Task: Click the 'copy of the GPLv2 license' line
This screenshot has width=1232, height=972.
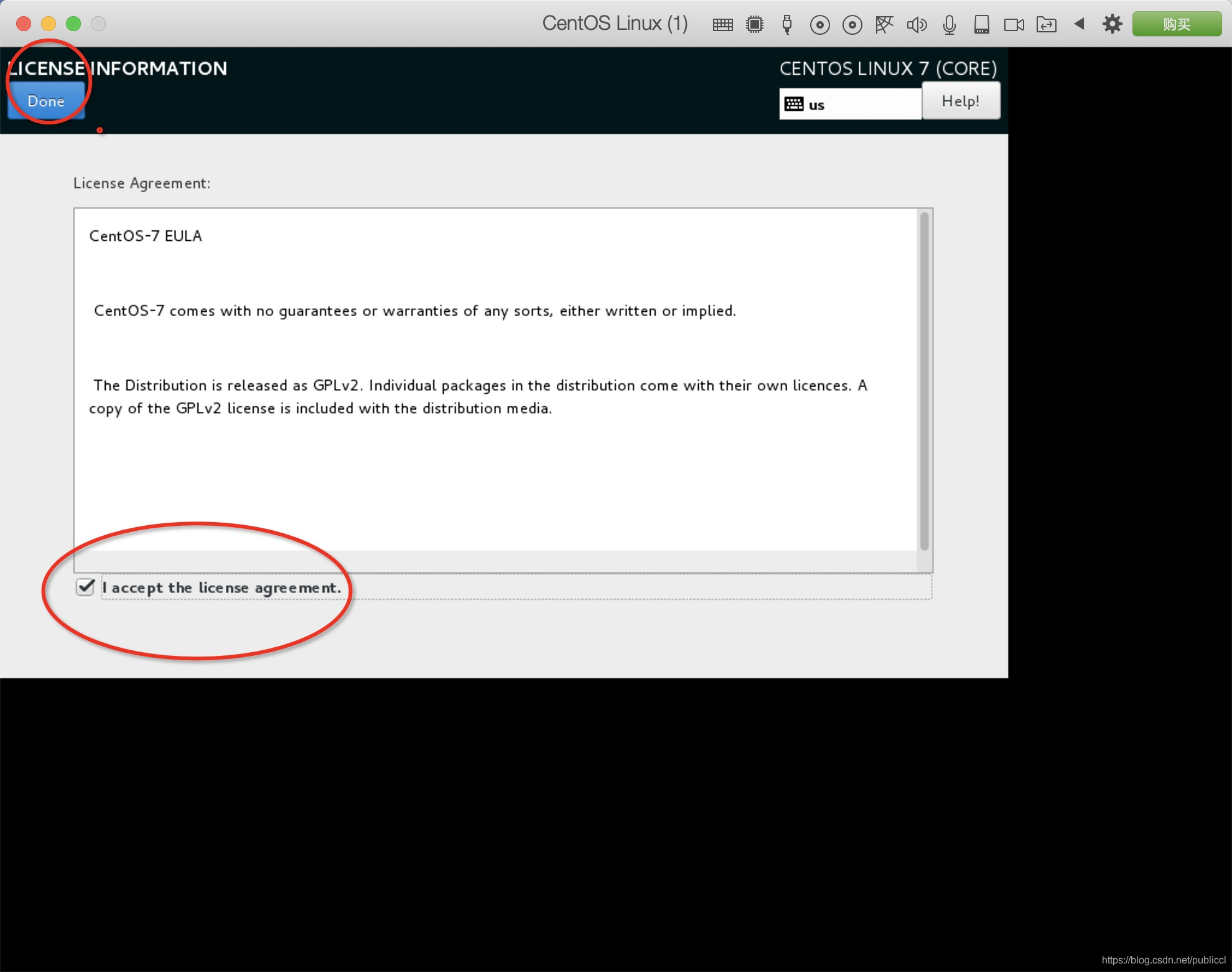Action: point(320,409)
